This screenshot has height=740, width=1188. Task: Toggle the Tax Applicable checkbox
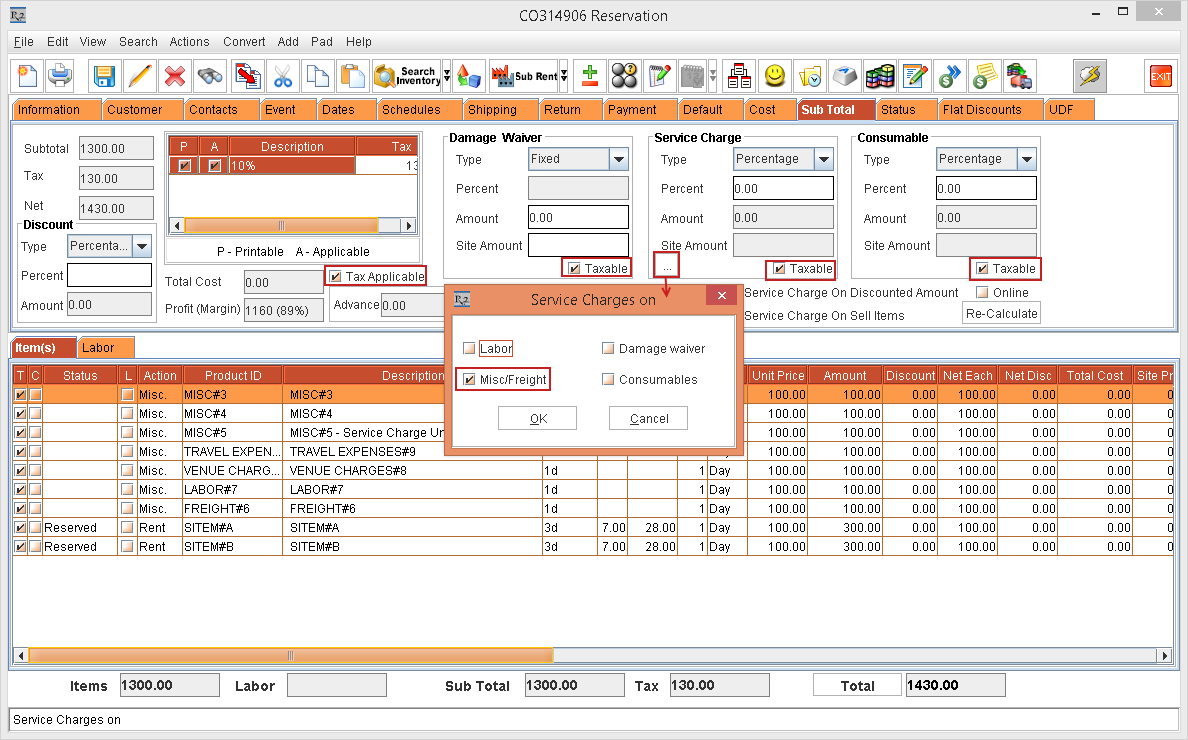tap(334, 276)
